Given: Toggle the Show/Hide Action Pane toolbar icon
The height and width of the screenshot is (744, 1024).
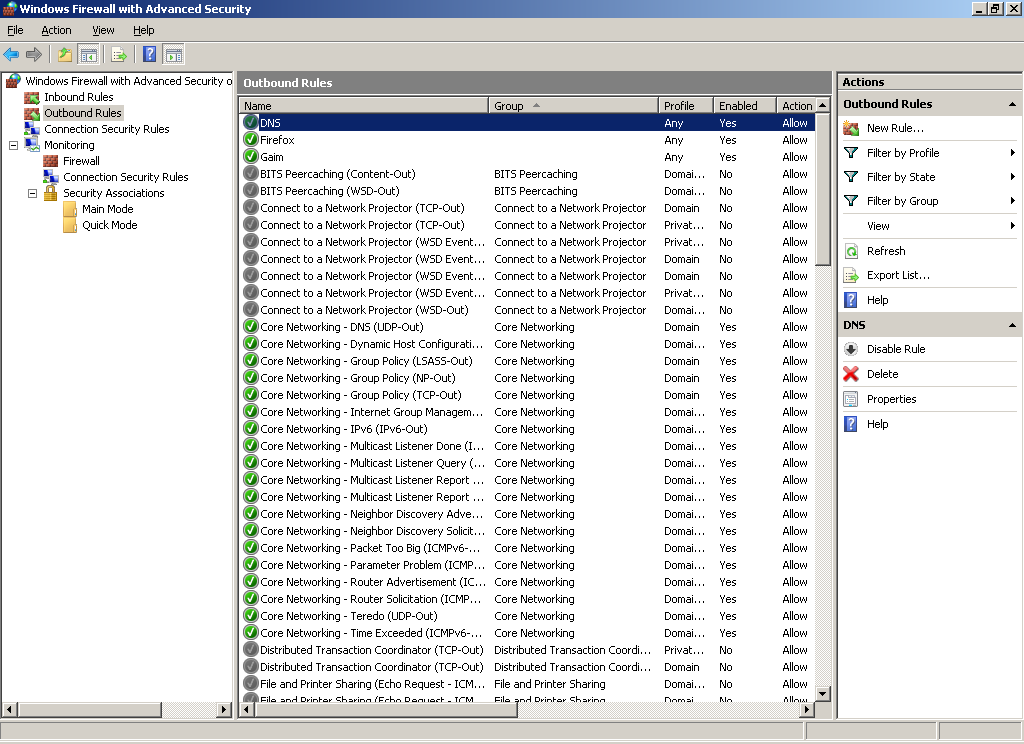Looking at the screenshot, I should 173,54.
